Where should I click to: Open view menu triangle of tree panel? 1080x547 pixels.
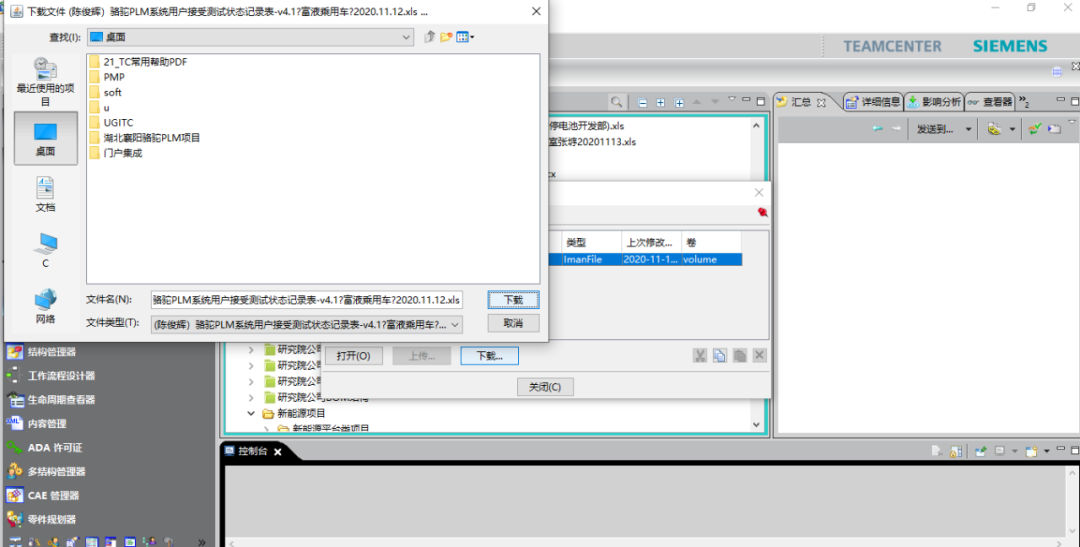[x=731, y=100]
